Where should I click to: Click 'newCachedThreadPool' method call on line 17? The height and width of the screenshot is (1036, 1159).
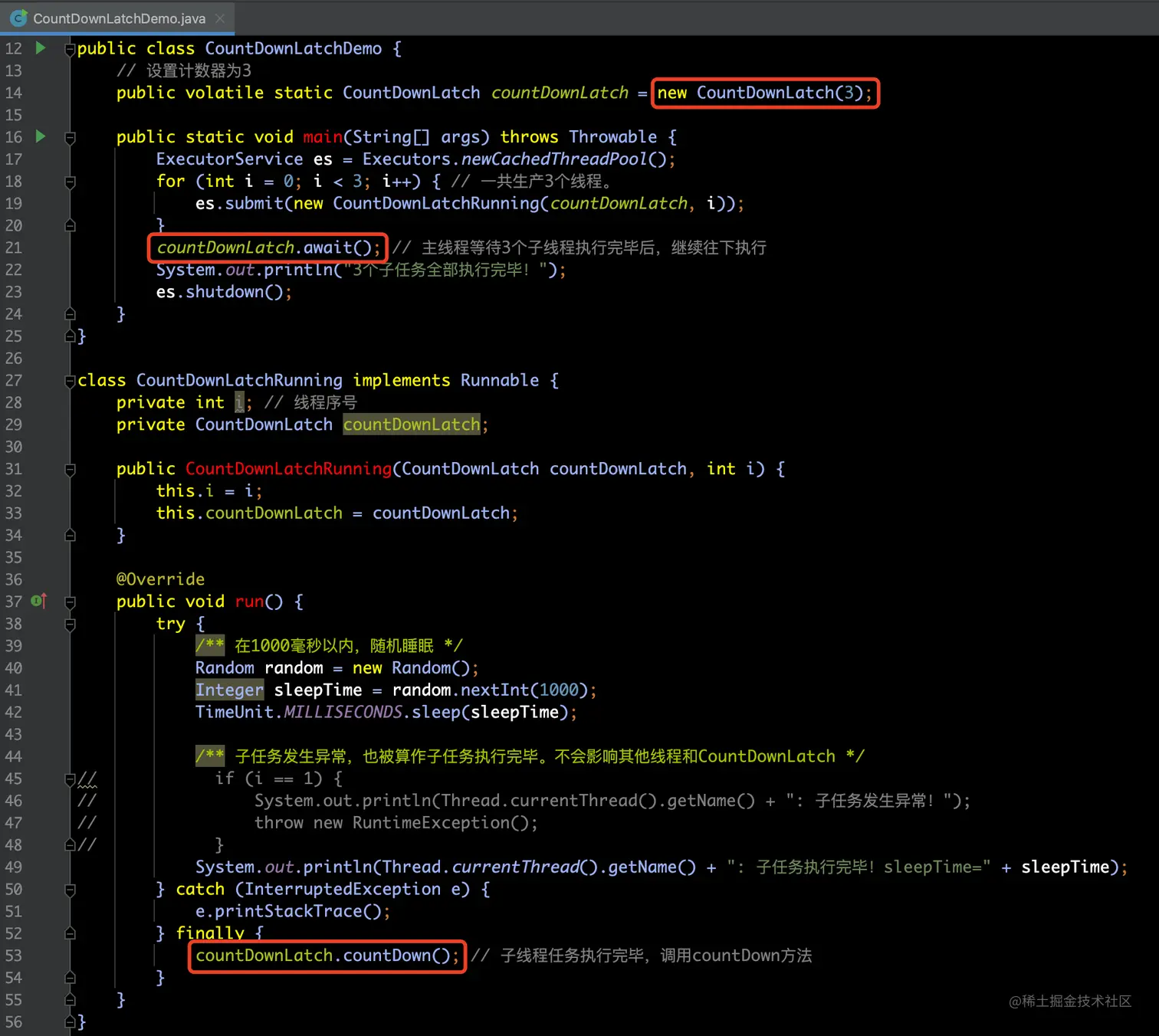[553, 159]
